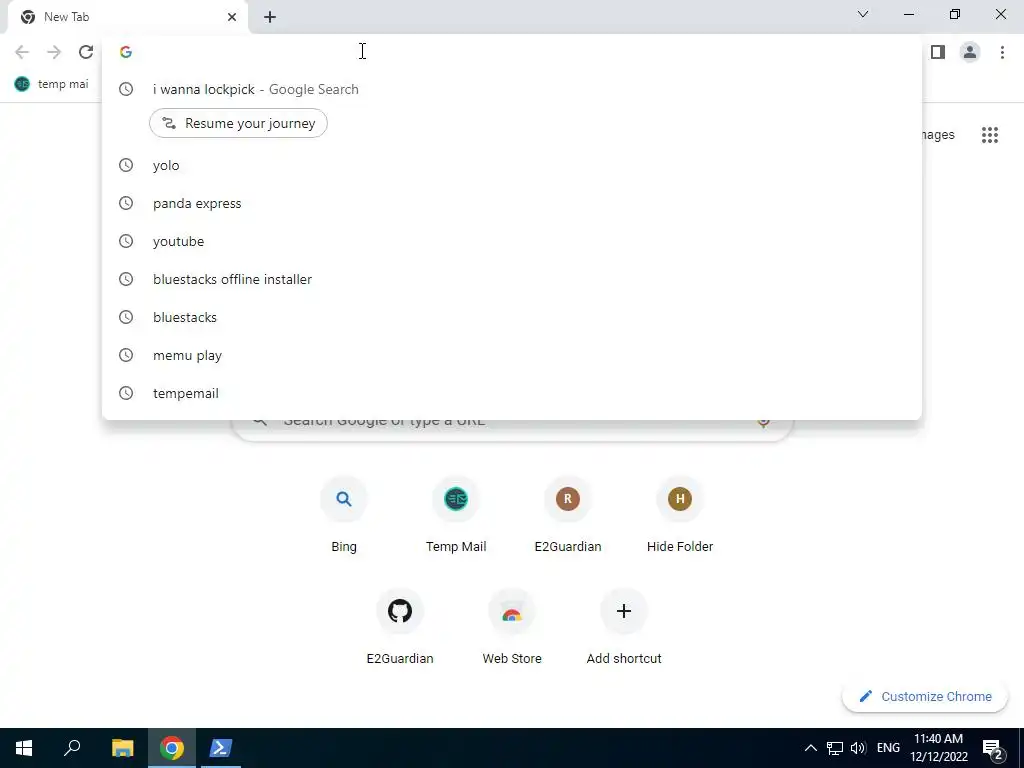Go forward using the forward arrow

[54, 52]
